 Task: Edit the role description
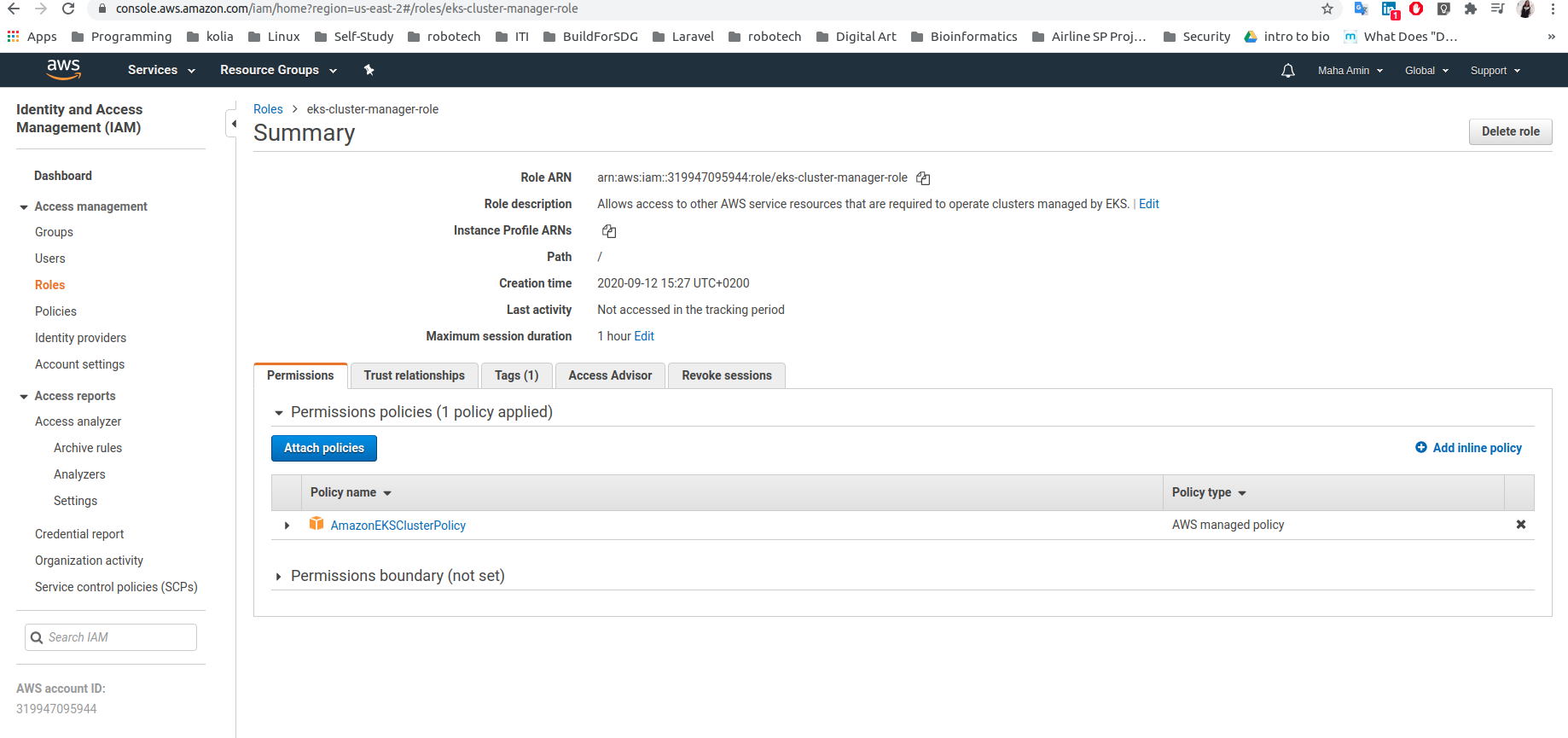[x=1148, y=204]
